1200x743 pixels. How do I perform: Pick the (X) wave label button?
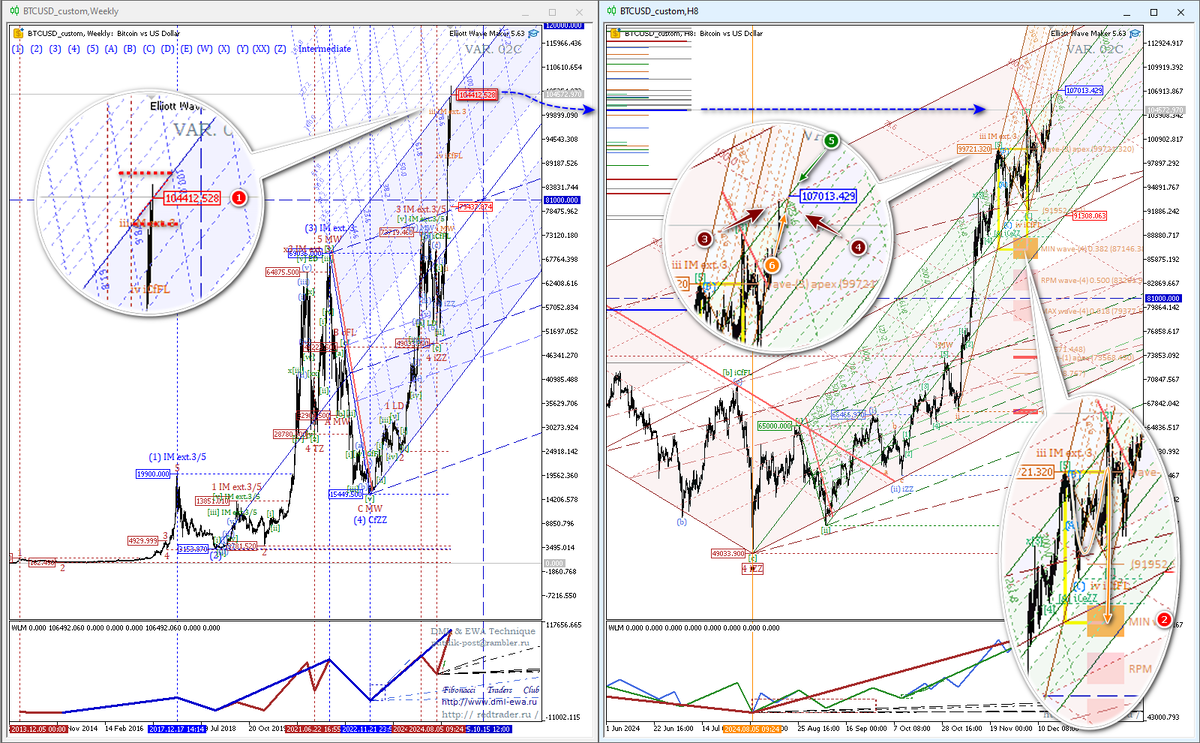224,49
